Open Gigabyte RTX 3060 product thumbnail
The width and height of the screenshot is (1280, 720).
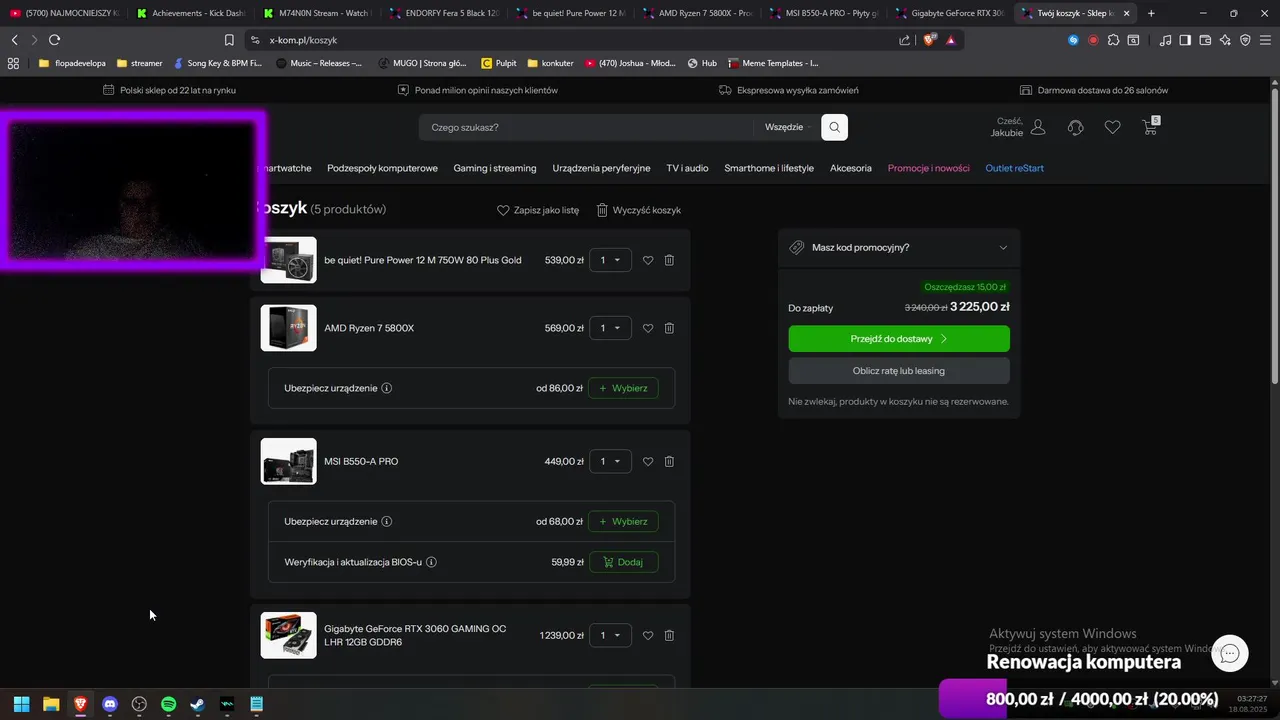288,635
